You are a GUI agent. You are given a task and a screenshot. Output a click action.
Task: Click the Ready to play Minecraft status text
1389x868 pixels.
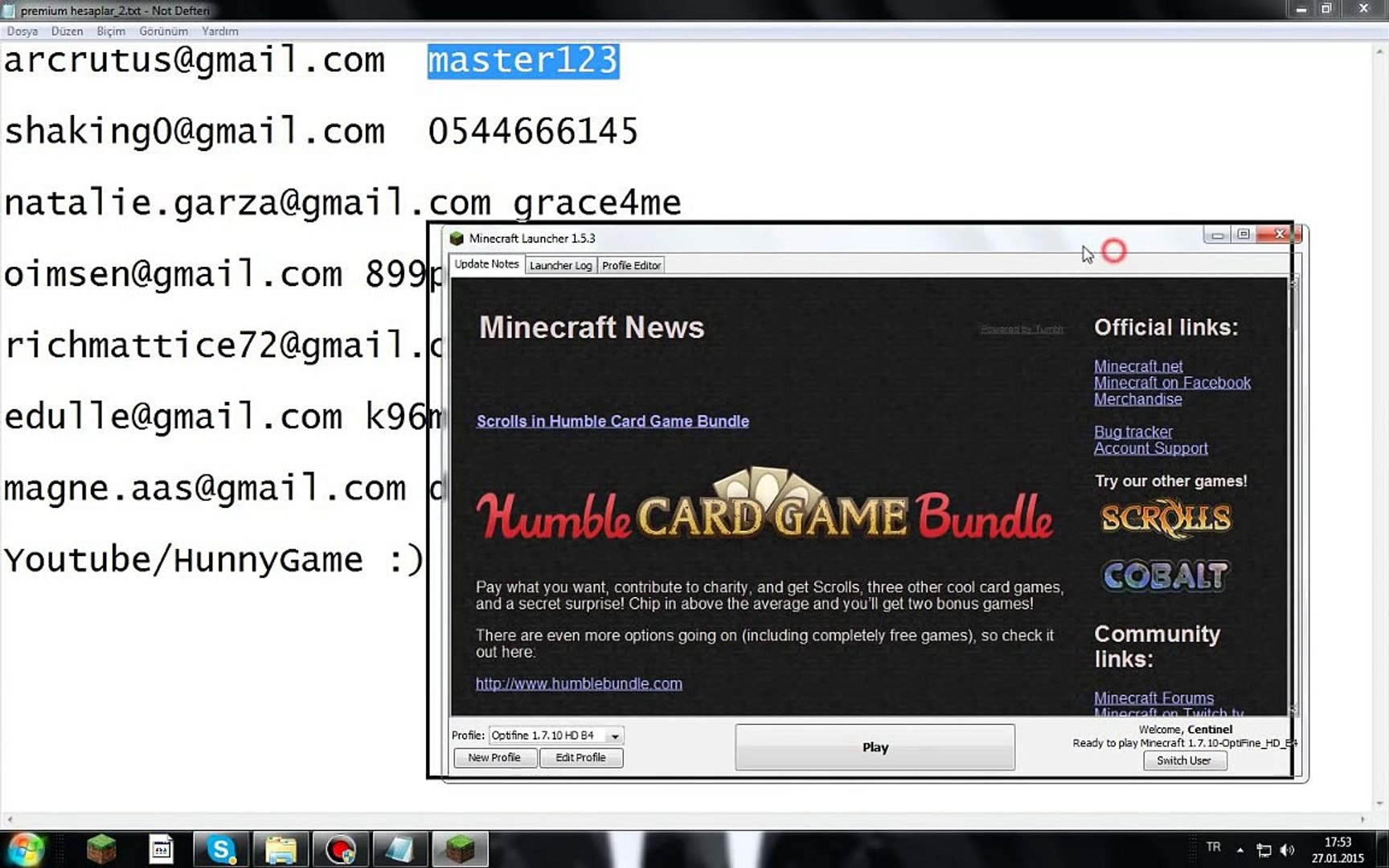1185,743
